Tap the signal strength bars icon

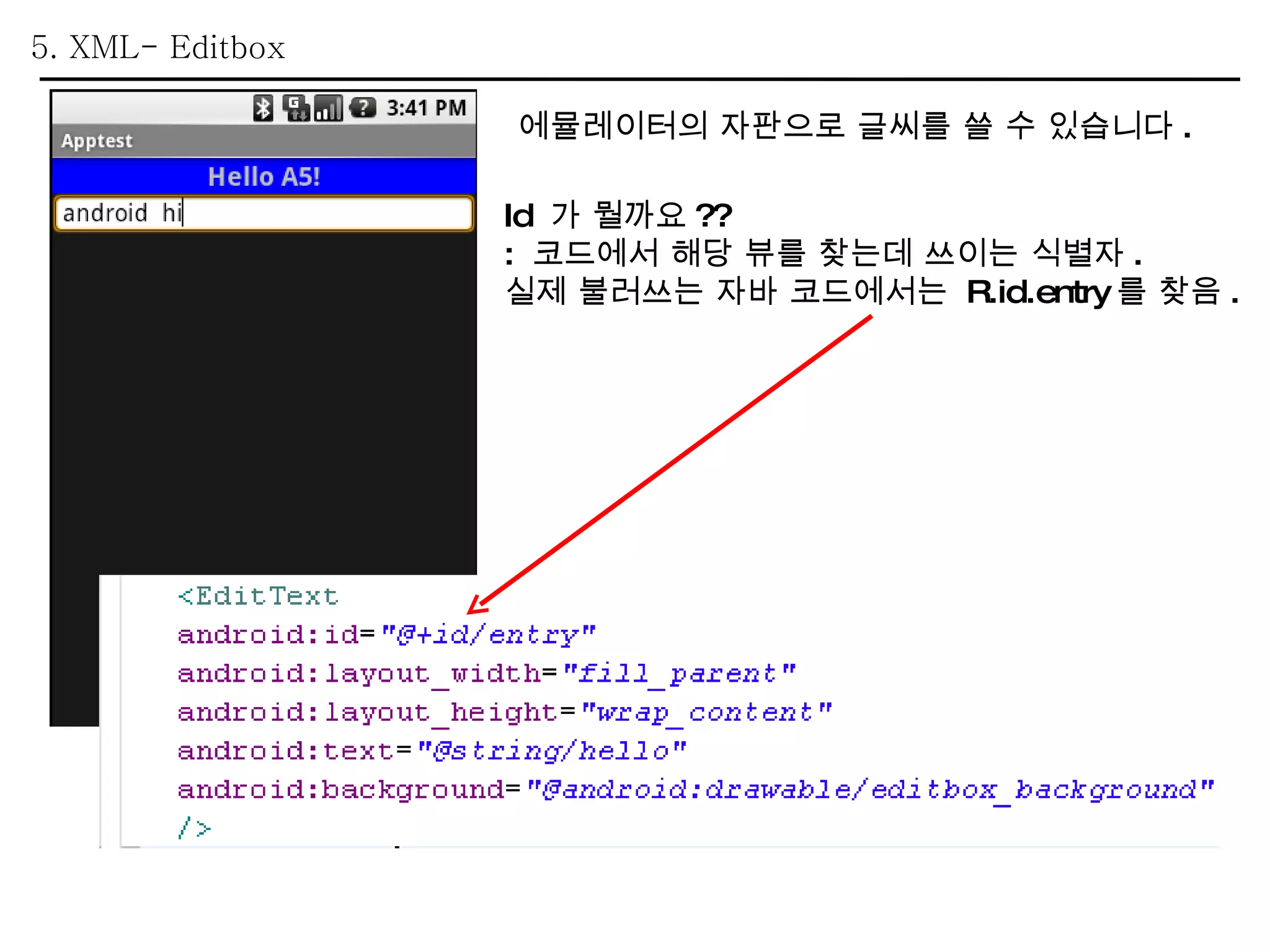coord(328,108)
